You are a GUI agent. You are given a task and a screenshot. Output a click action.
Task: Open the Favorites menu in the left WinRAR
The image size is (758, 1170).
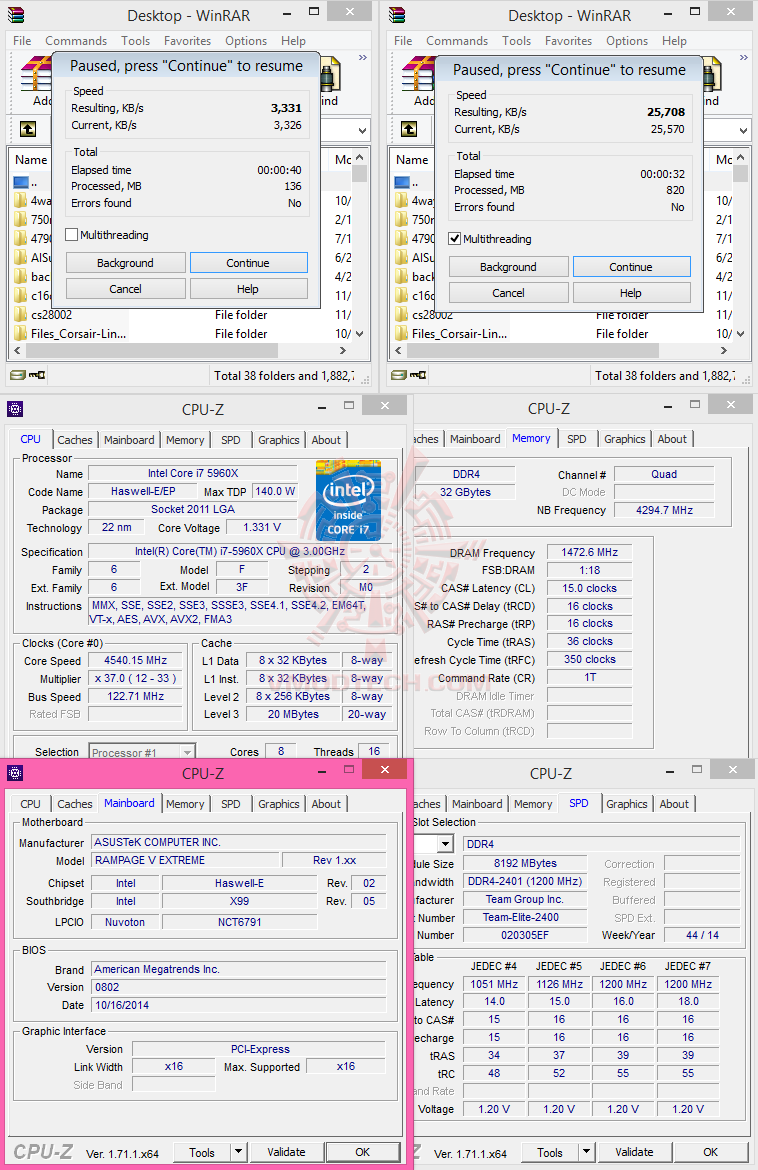pos(187,41)
